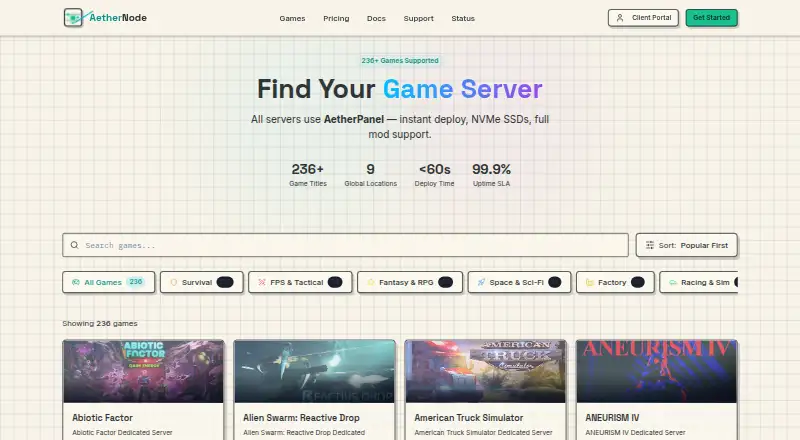This screenshot has height=440, width=800.
Task: Select the All Games filter tab
Action: coord(108,282)
